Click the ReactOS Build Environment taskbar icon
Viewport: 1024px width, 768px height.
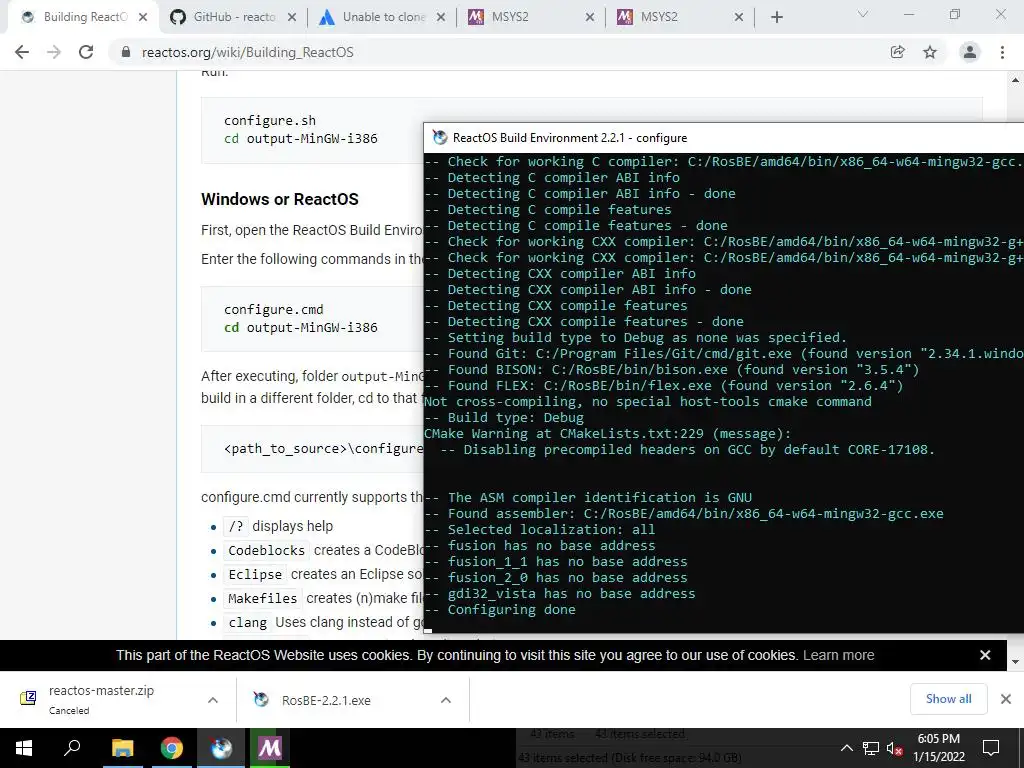click(221, 748)
